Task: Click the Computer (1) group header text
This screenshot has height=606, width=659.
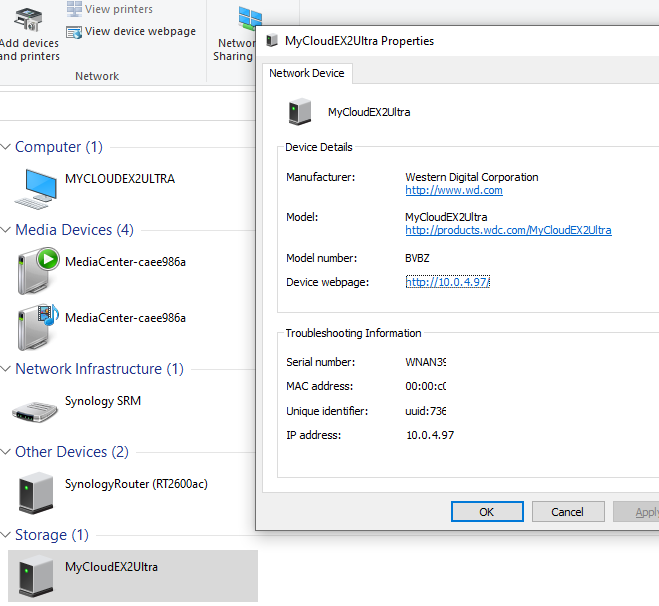Action: tap(59, 147)
